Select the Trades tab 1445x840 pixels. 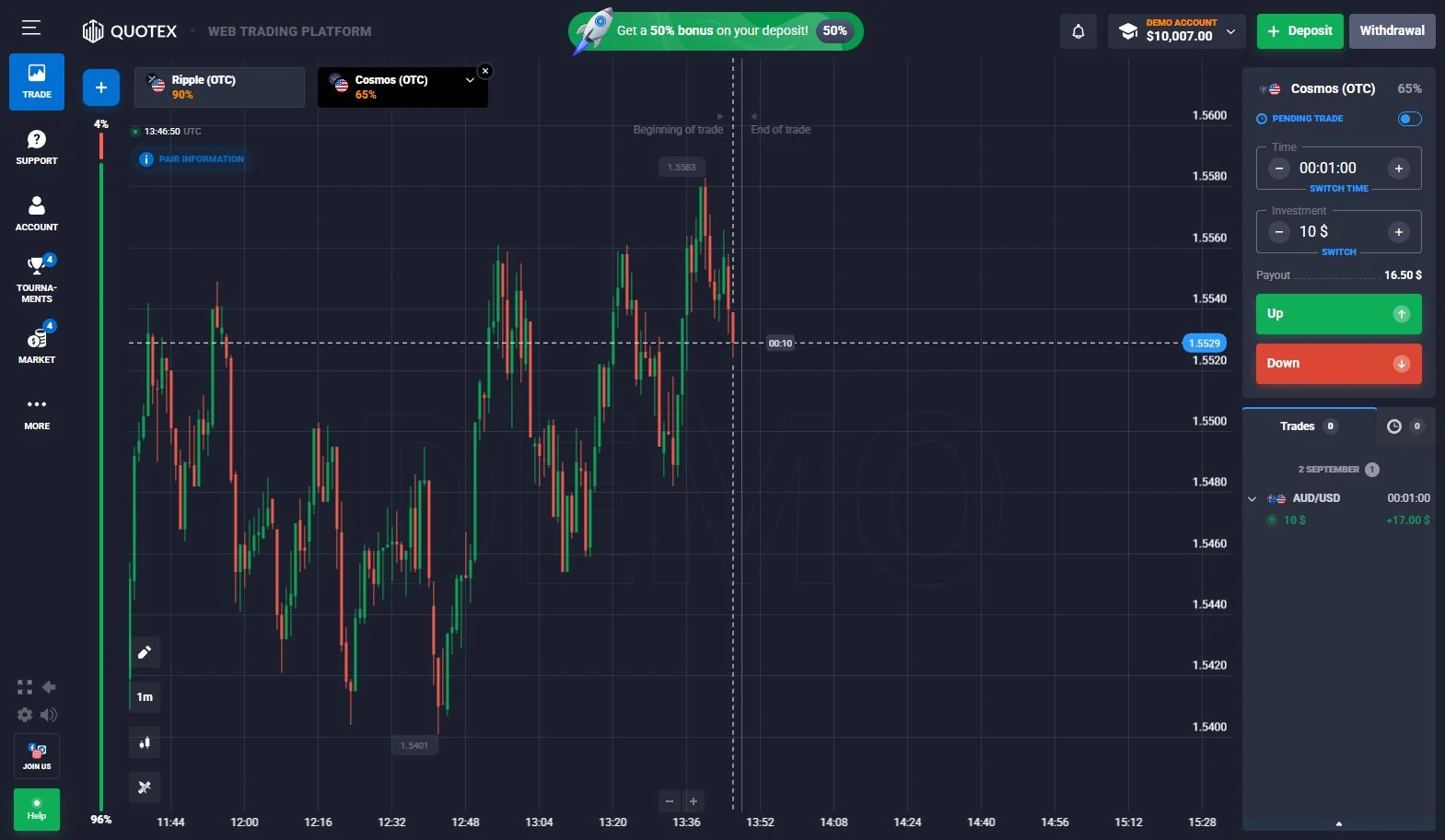coord(1309,426)
